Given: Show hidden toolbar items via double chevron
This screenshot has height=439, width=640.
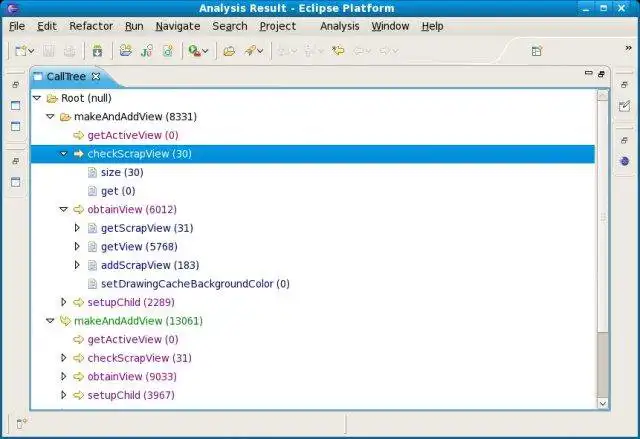Looking at the screenshot, I should (x=628, y=48).
